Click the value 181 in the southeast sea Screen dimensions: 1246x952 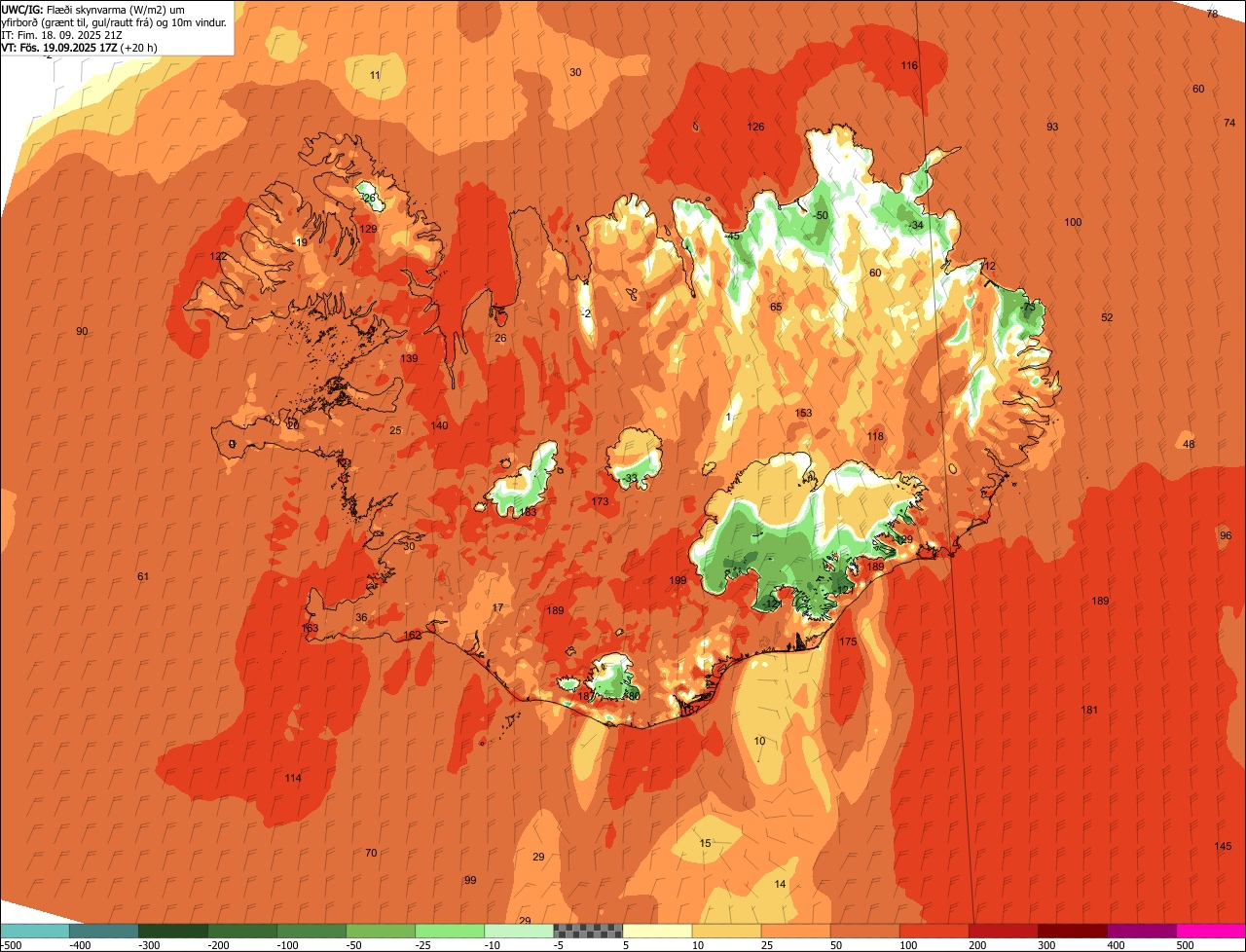coord(1089,711)
